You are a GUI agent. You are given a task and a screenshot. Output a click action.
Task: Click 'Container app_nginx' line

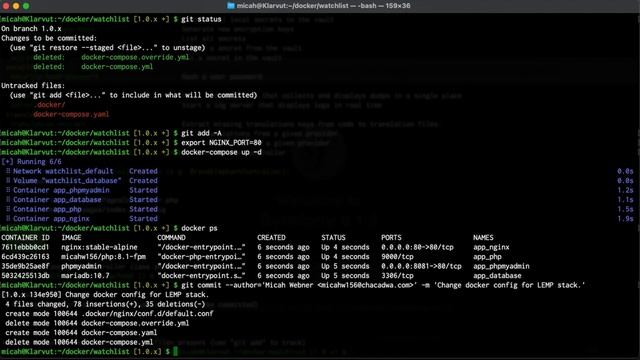pos(51,219)
